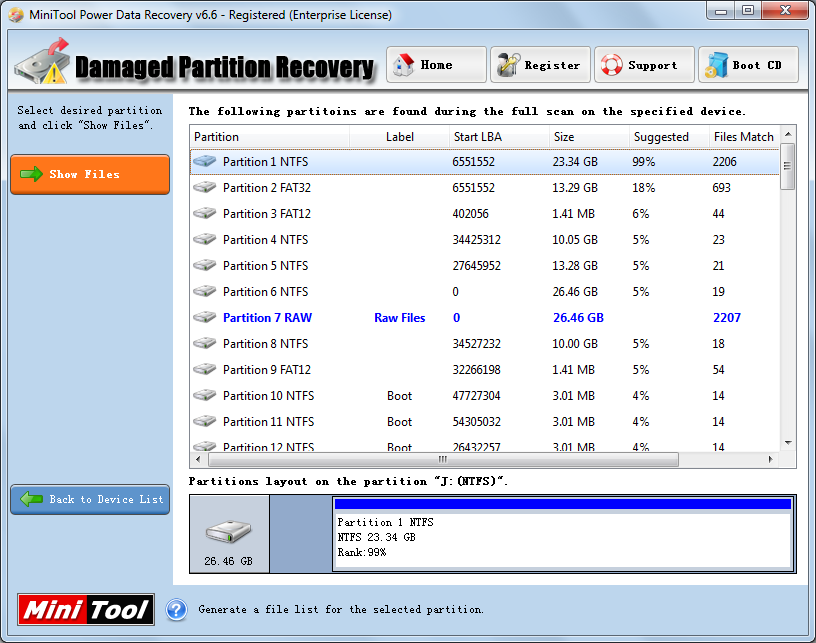
Task: Select row Partition 10 NTFS
Action: [484, 396]
